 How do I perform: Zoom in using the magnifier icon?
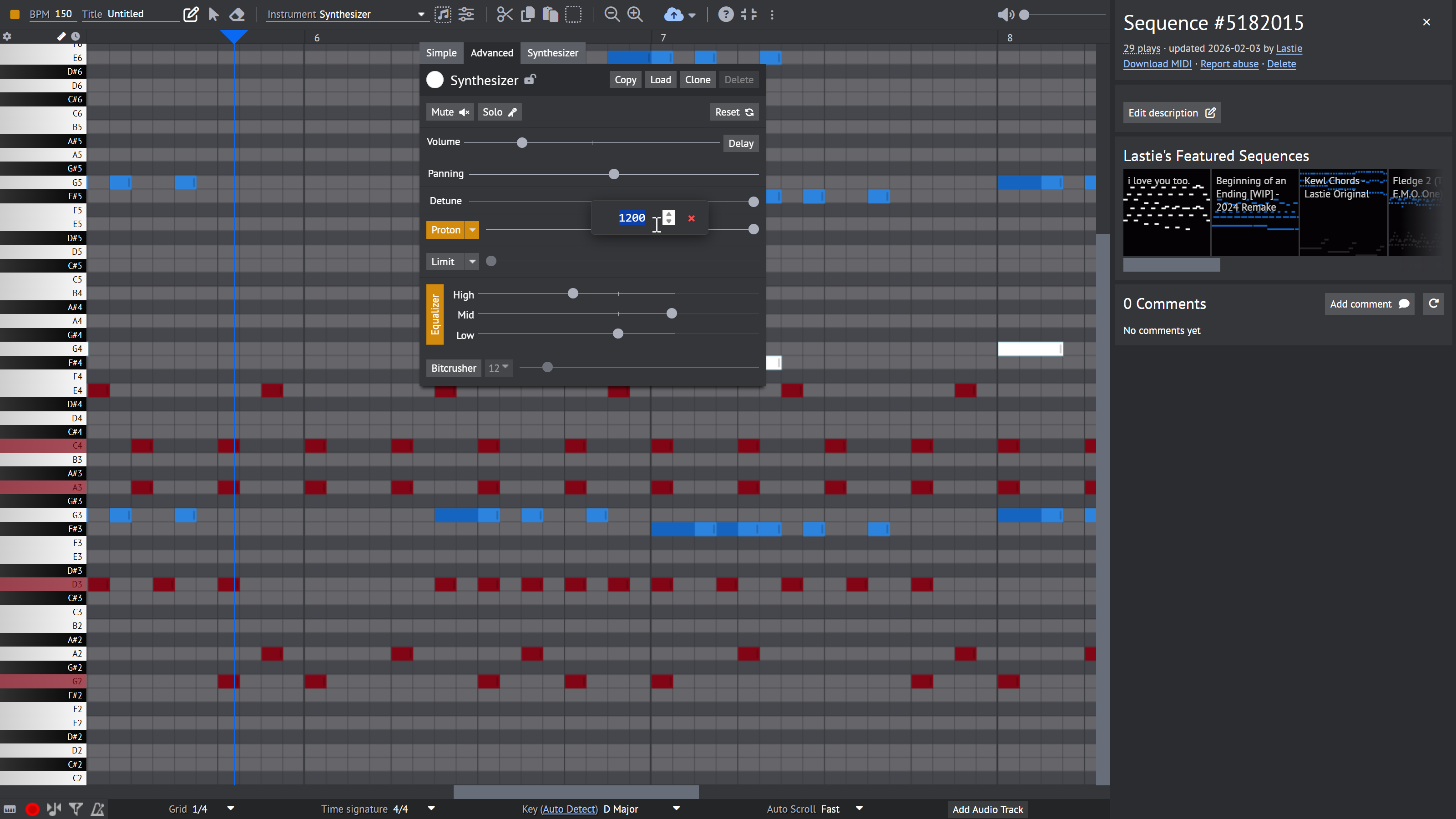coord(635,14)
